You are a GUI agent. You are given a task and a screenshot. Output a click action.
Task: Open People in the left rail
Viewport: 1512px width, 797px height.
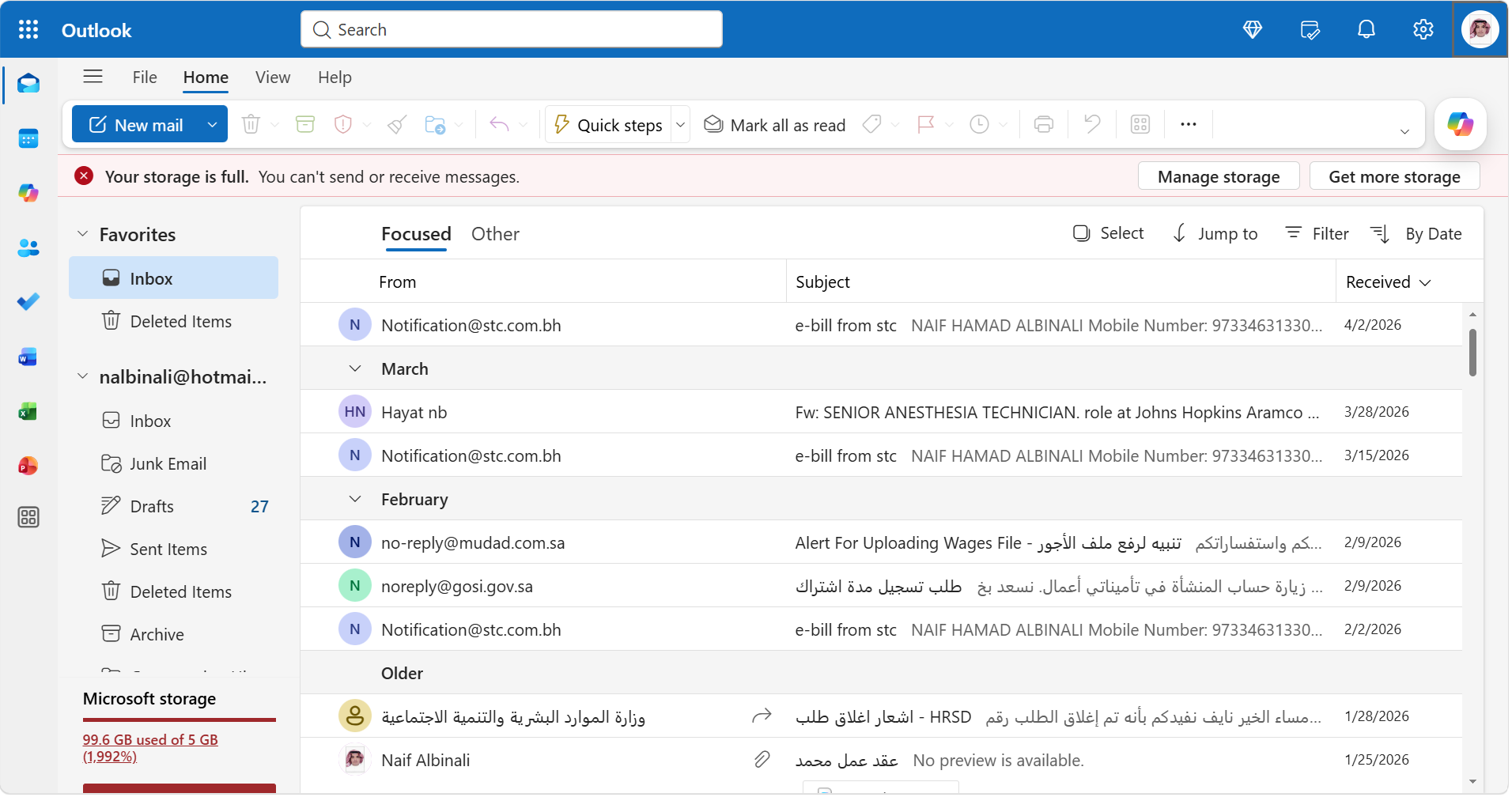[28, 247]
